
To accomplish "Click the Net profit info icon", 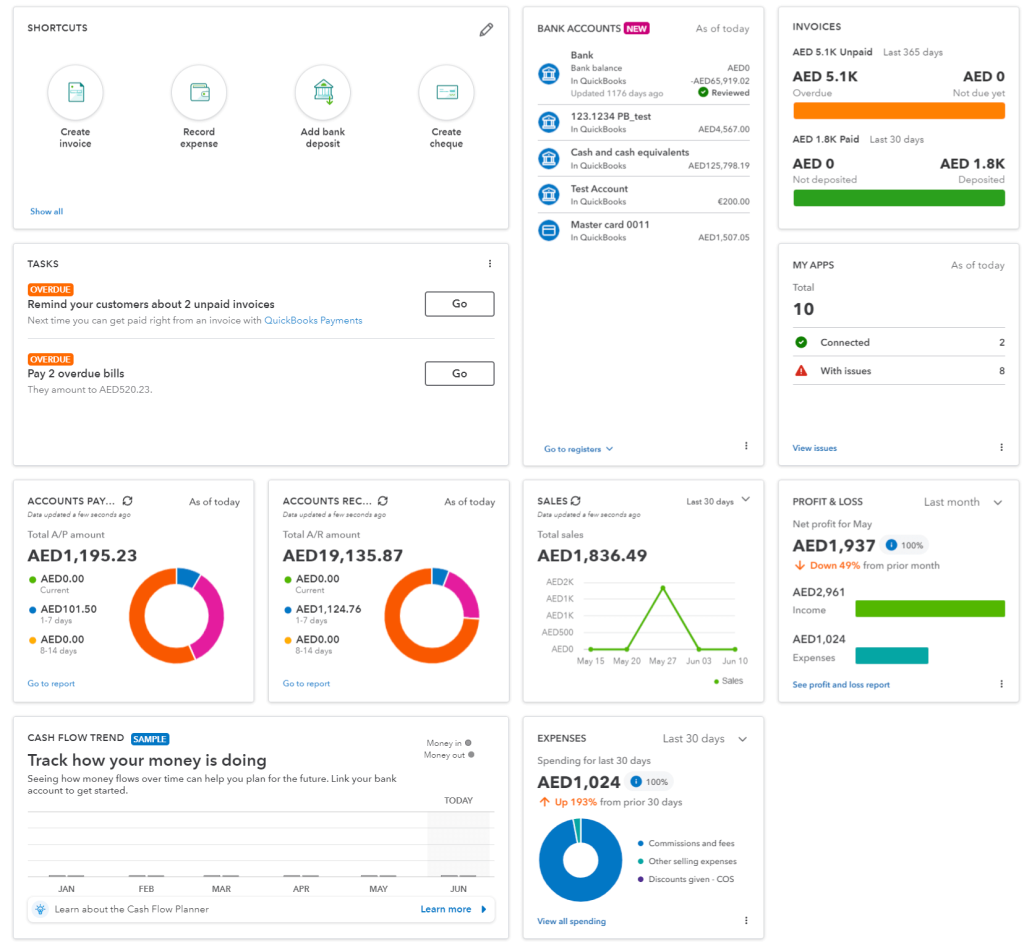I will [891, 546].
